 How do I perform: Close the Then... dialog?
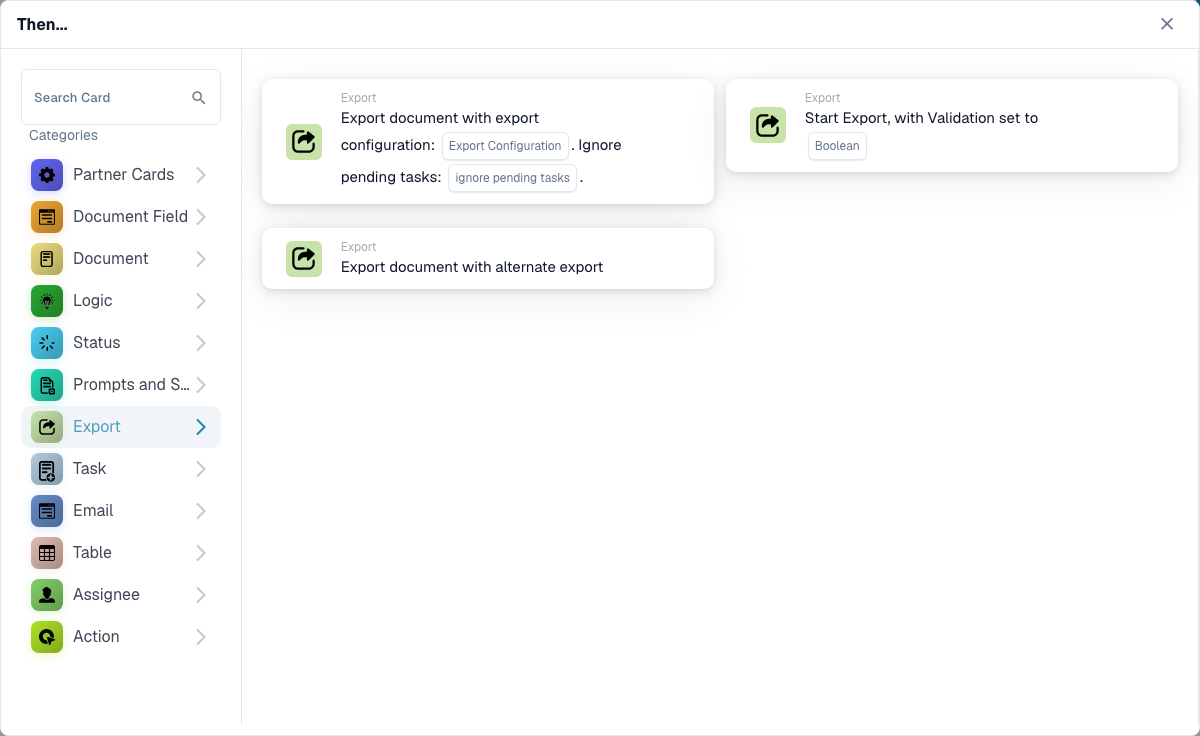pyautogui.click(x=1167, y=24)
